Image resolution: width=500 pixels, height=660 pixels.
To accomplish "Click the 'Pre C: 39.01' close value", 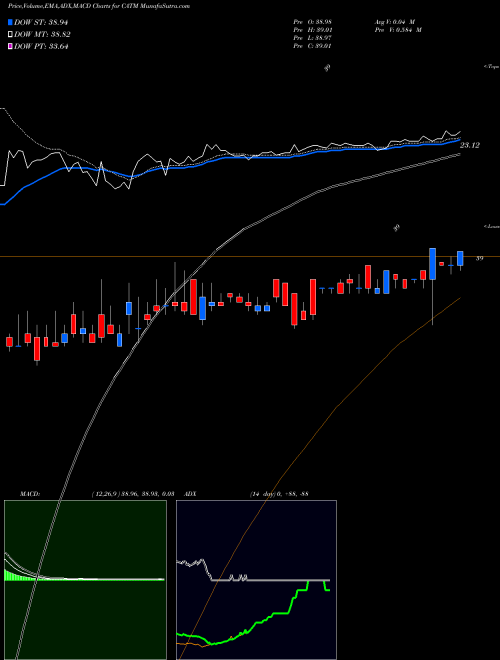I will 312,46.
